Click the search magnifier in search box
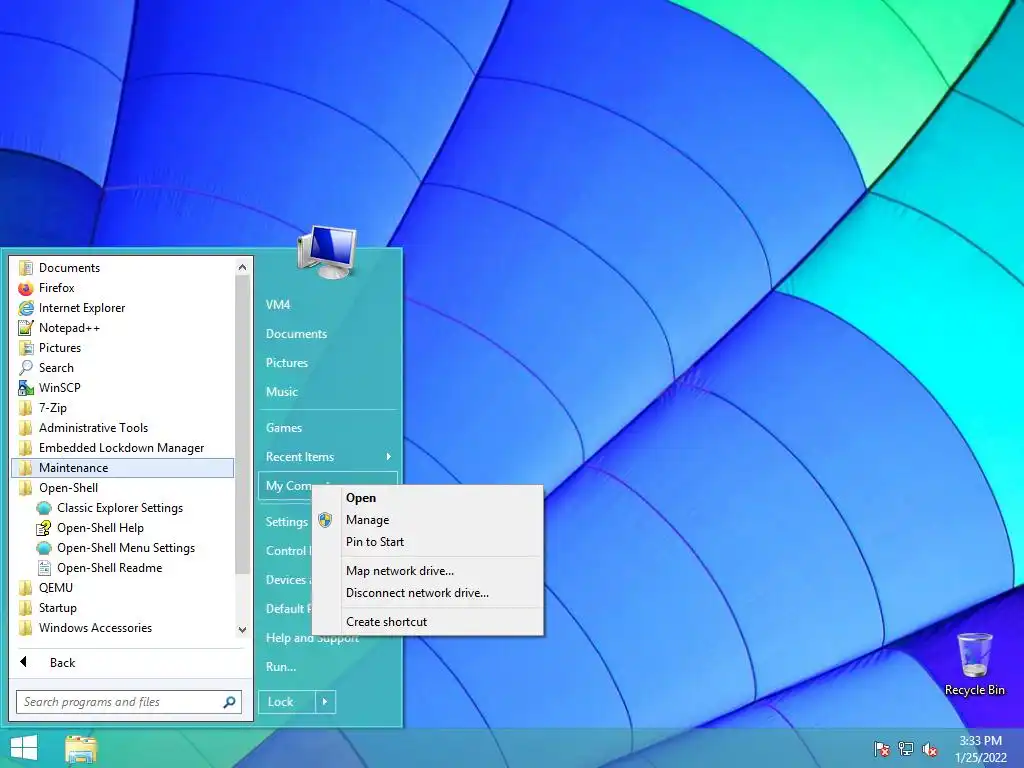 (229, 702)
